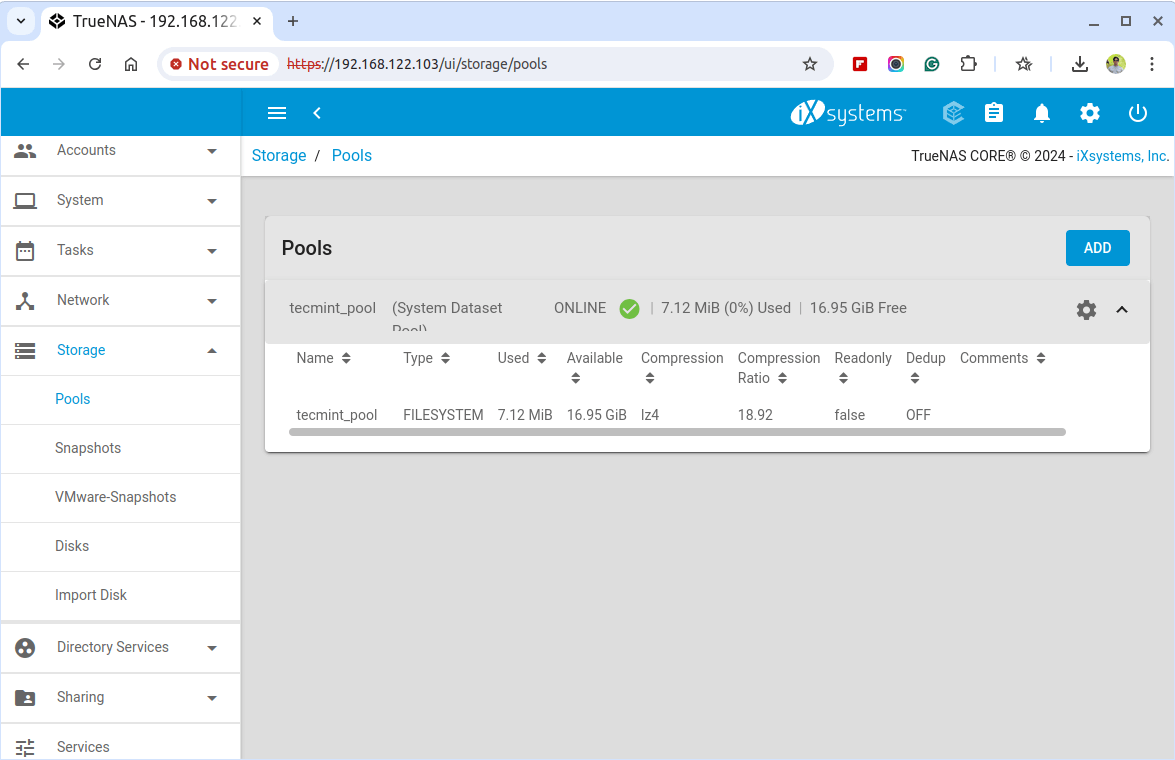Viewport: 1175px width, 760px height.
Task: Open the browser extensions puzzle icon
Action: point(968,64)
